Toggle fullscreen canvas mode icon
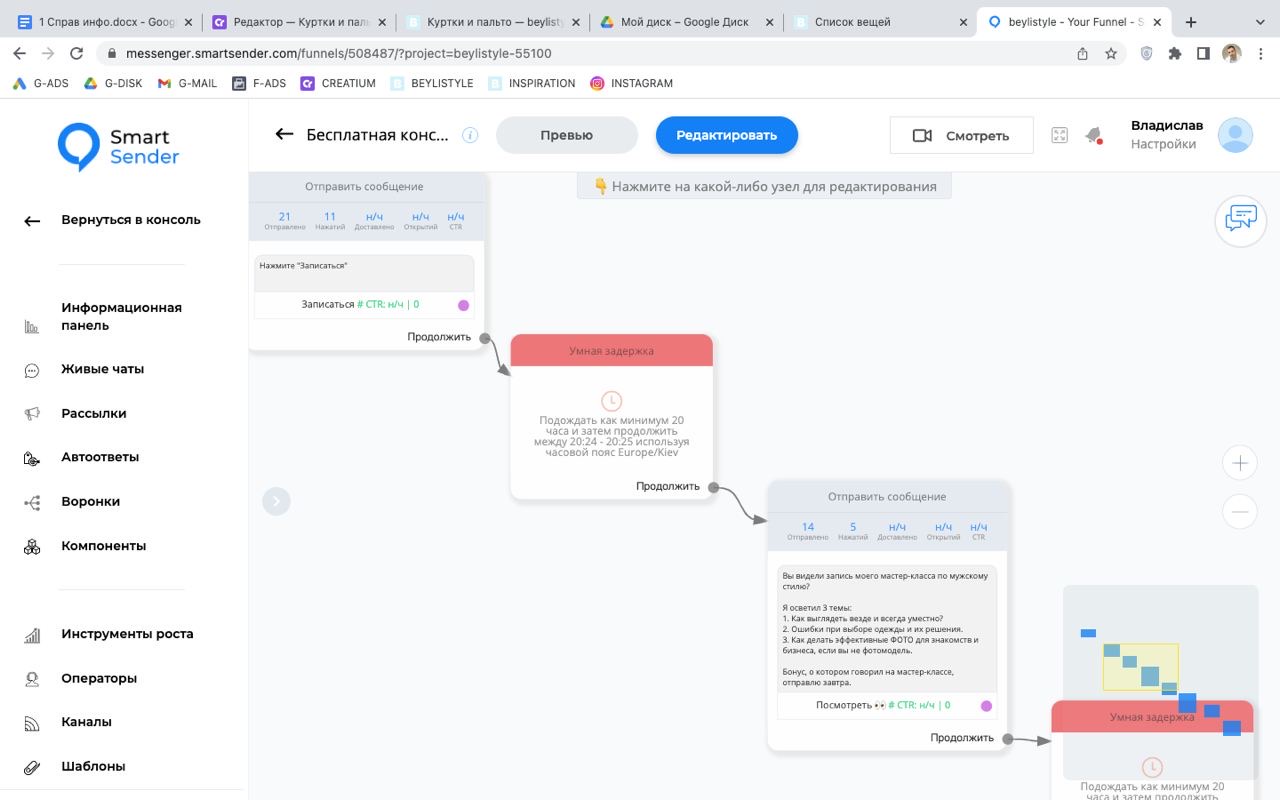 click(1060, 135)
